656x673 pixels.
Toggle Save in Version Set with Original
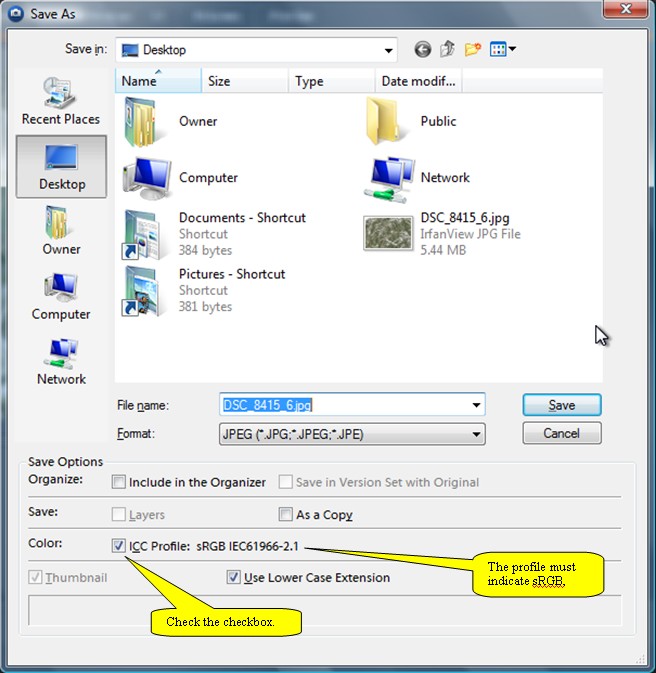point(285,482)
